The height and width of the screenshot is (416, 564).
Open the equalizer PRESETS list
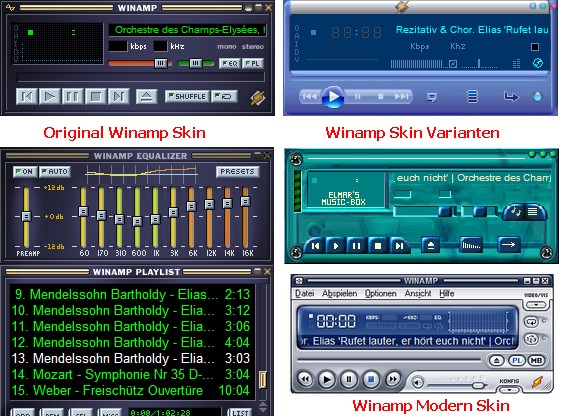pyautogui.click(x=237, y=172)
